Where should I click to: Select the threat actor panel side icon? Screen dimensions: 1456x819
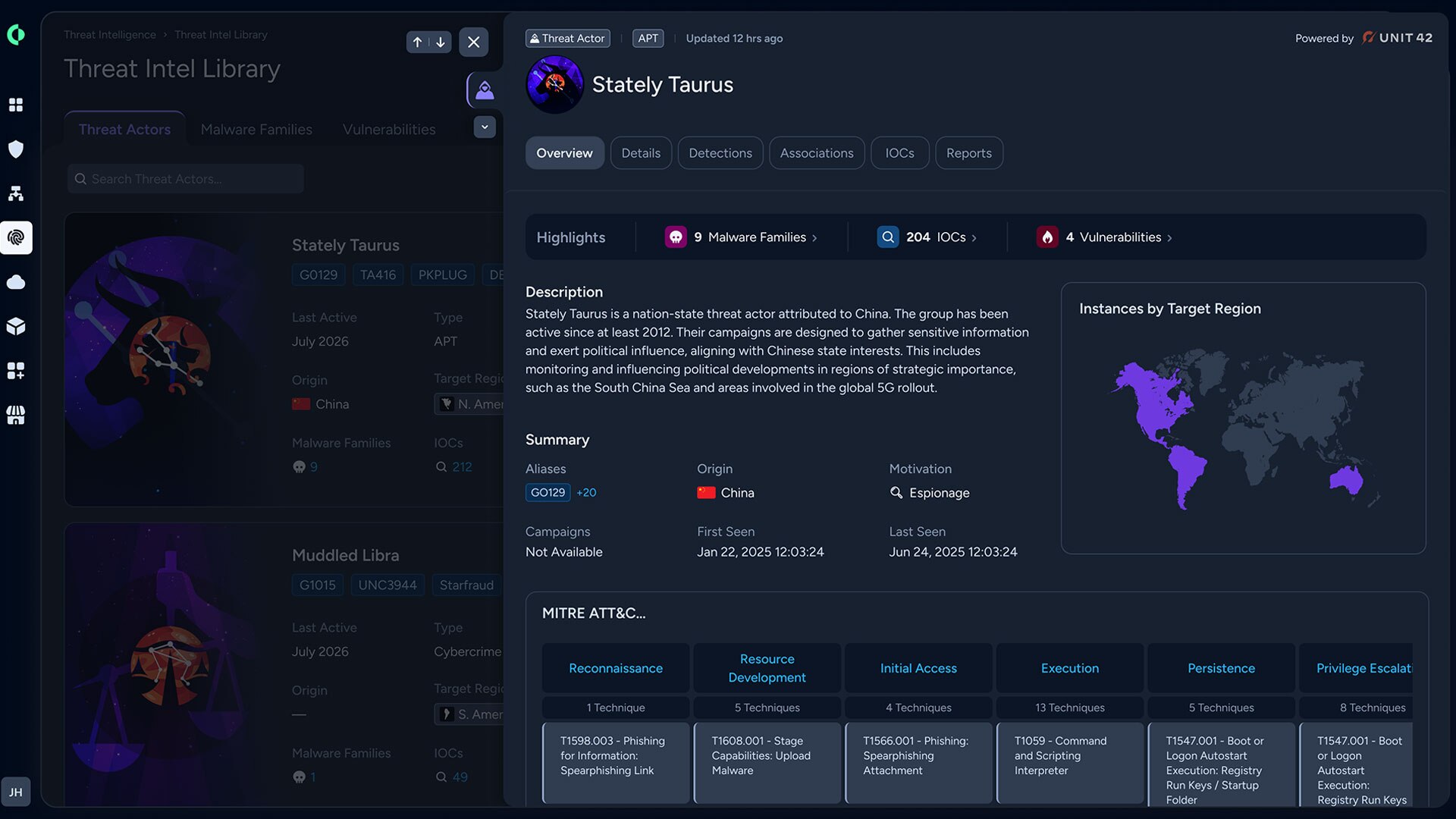(485, 91)
